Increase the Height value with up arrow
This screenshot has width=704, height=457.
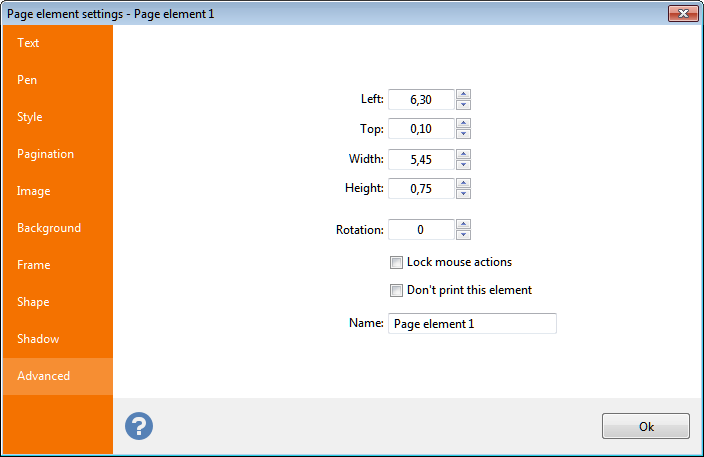pyautogui.click(x=463, y=184)
